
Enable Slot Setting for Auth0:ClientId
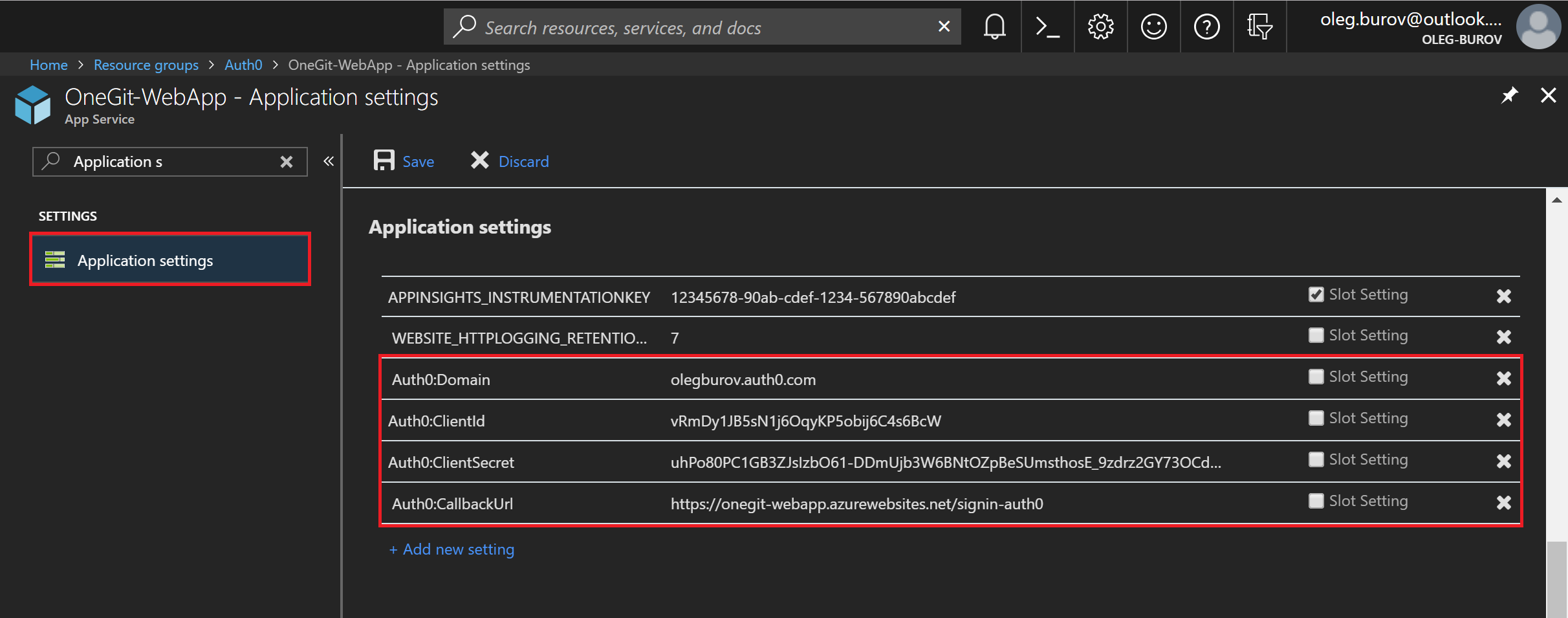[x=1316, y=419]
